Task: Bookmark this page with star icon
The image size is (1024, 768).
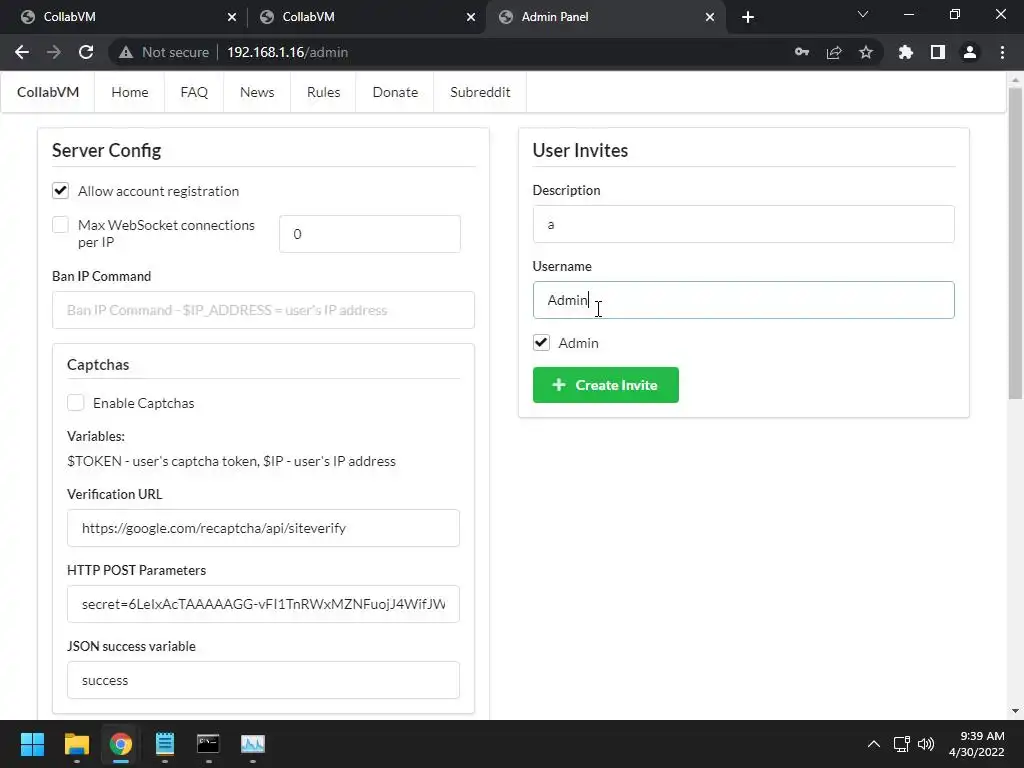Action: coord(866,52)
